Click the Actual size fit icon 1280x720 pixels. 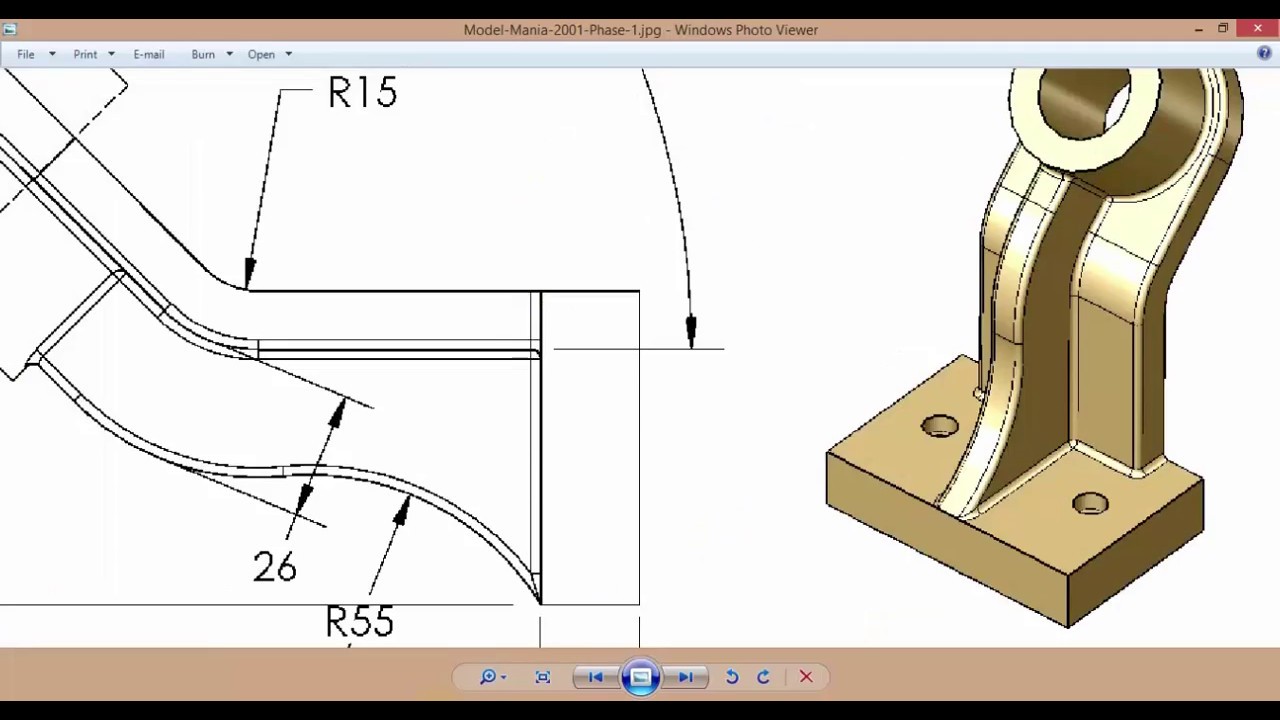tap(543, 677)
